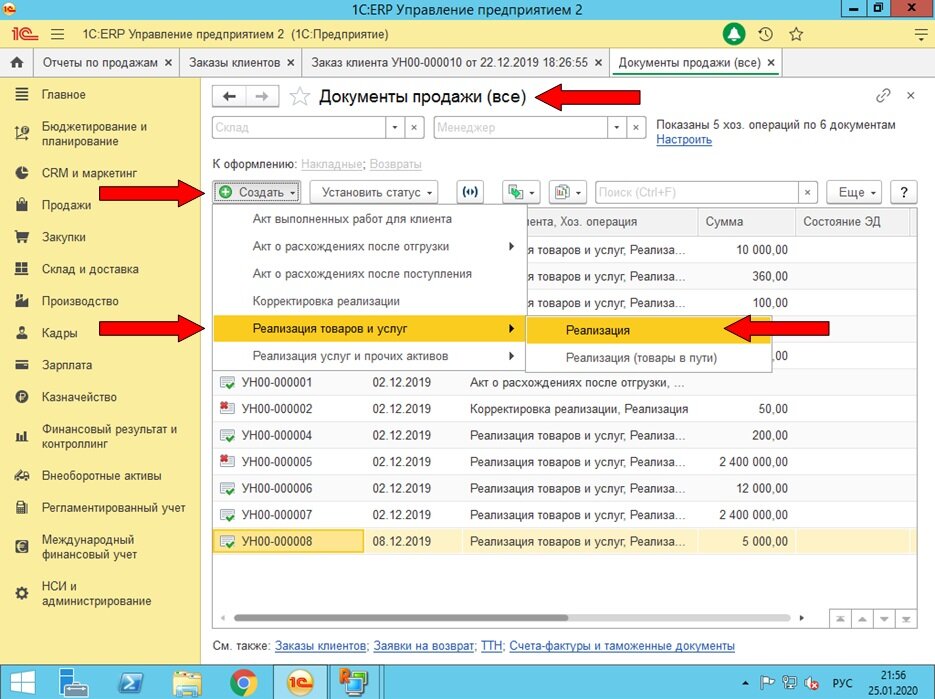
Task: Clear the Склад filter field
Action: coord(414,127)
